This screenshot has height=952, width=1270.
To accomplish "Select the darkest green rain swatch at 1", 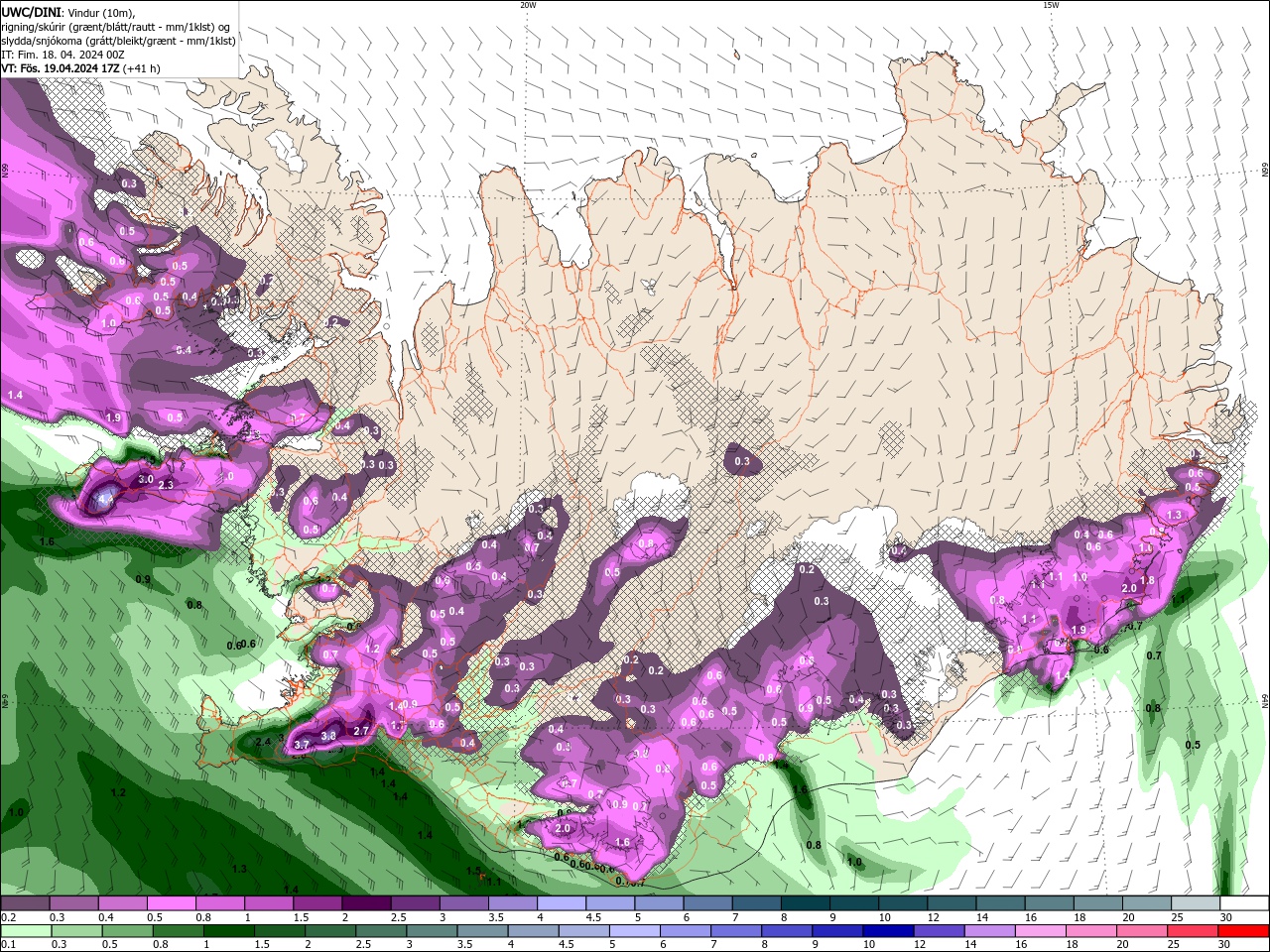I will pyautogui.click(x=229, y=931).
